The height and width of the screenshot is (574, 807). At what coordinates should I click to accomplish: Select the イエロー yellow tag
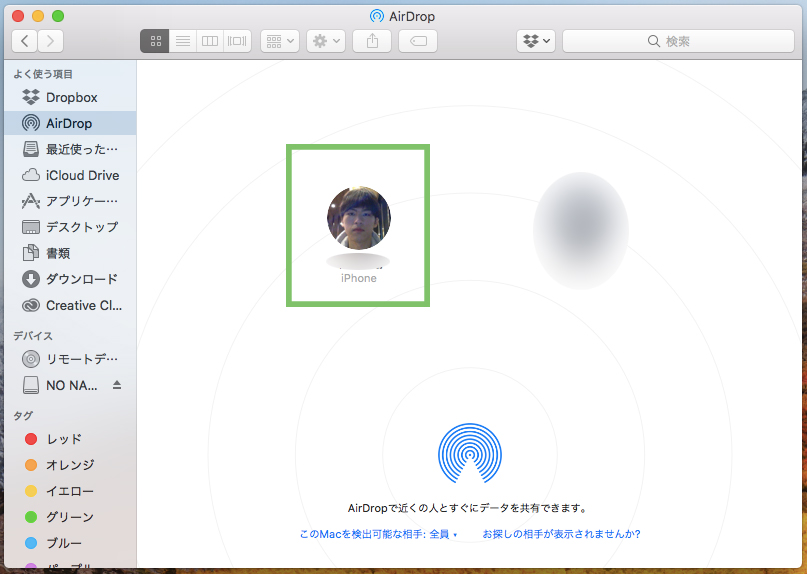pos(71,491)
